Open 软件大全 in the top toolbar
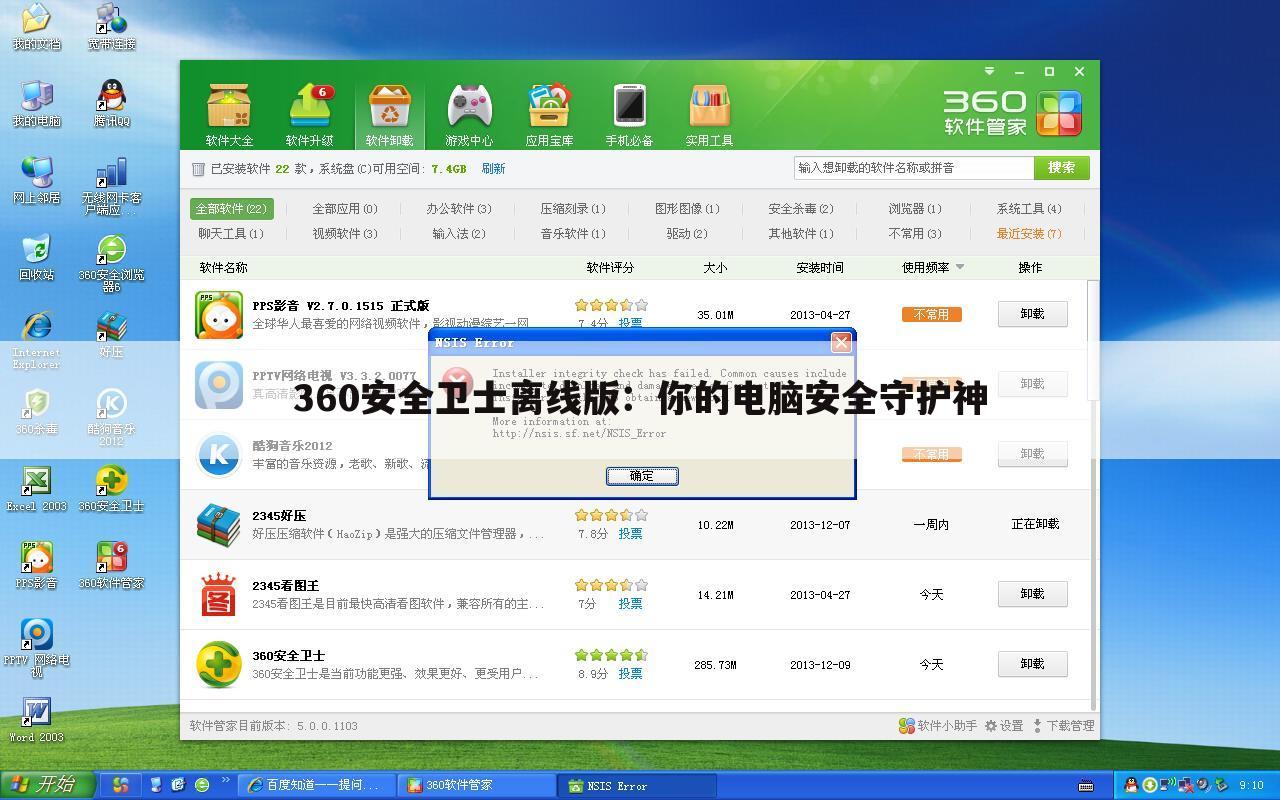Screen dimensions: 1280x800 (229, 114)
